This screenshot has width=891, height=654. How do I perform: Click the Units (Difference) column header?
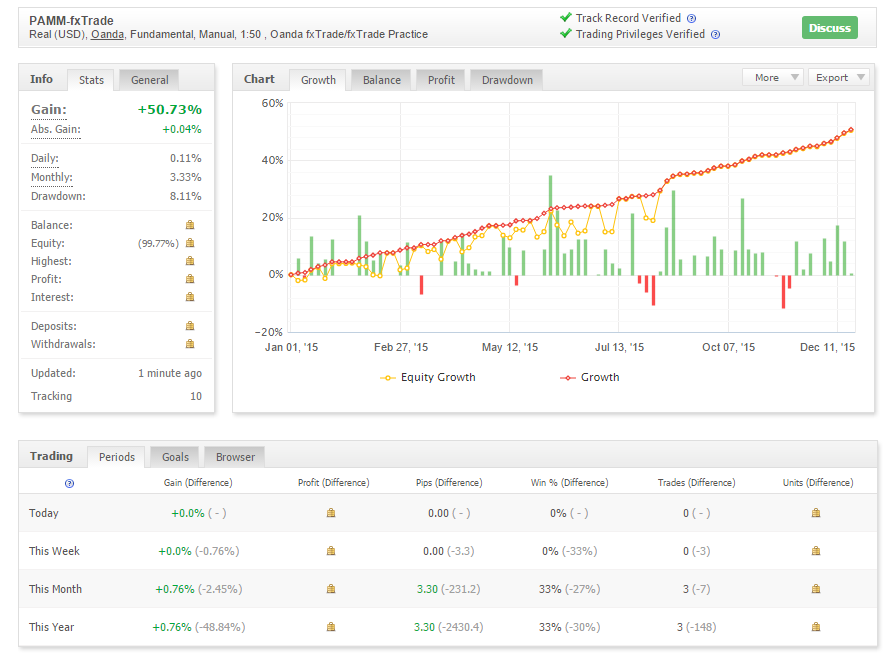(x=818, y=482)
